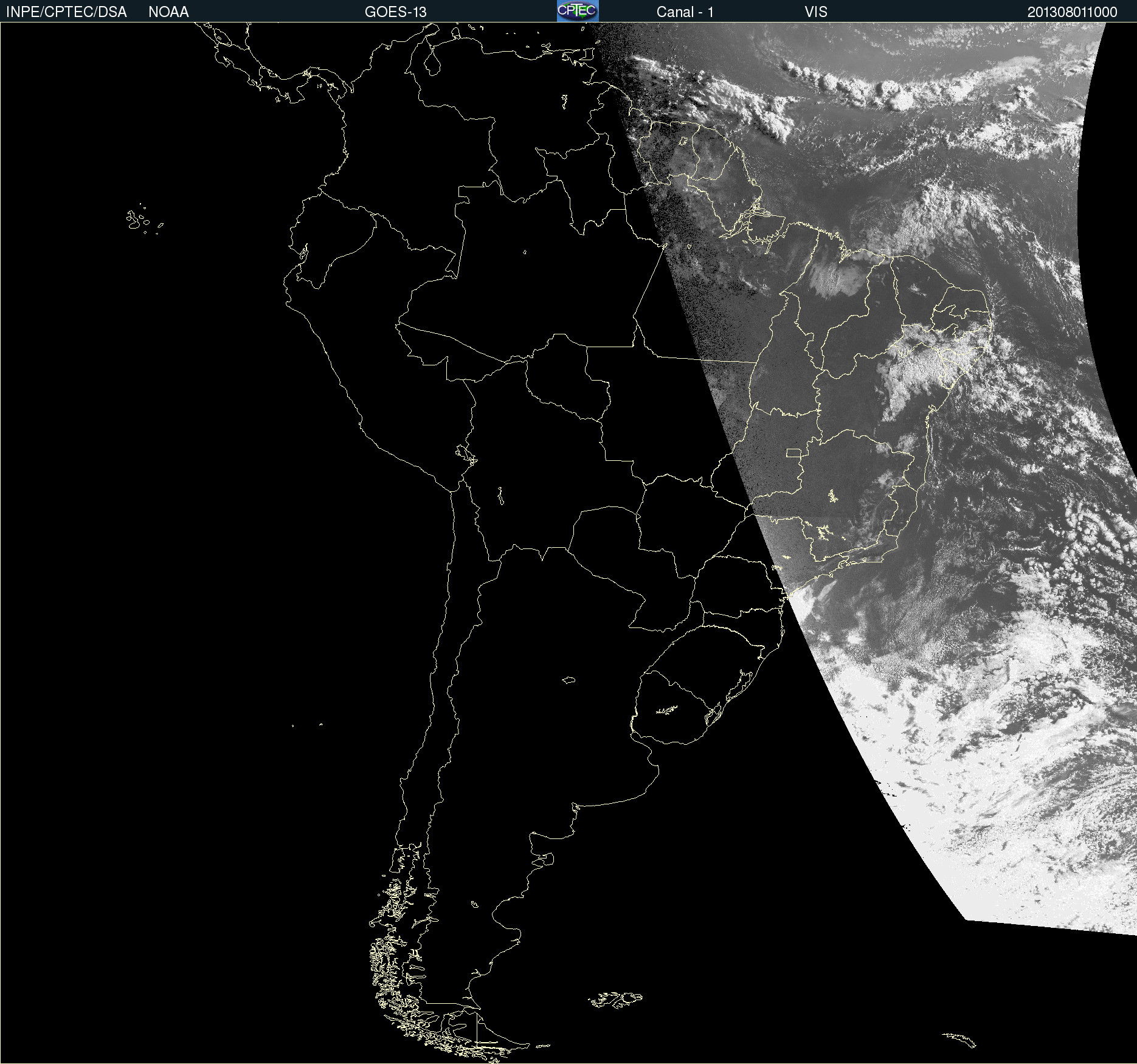1137x1064 pixels.
Task: Click the NOAA text in the header
Action: coord(168,12)
